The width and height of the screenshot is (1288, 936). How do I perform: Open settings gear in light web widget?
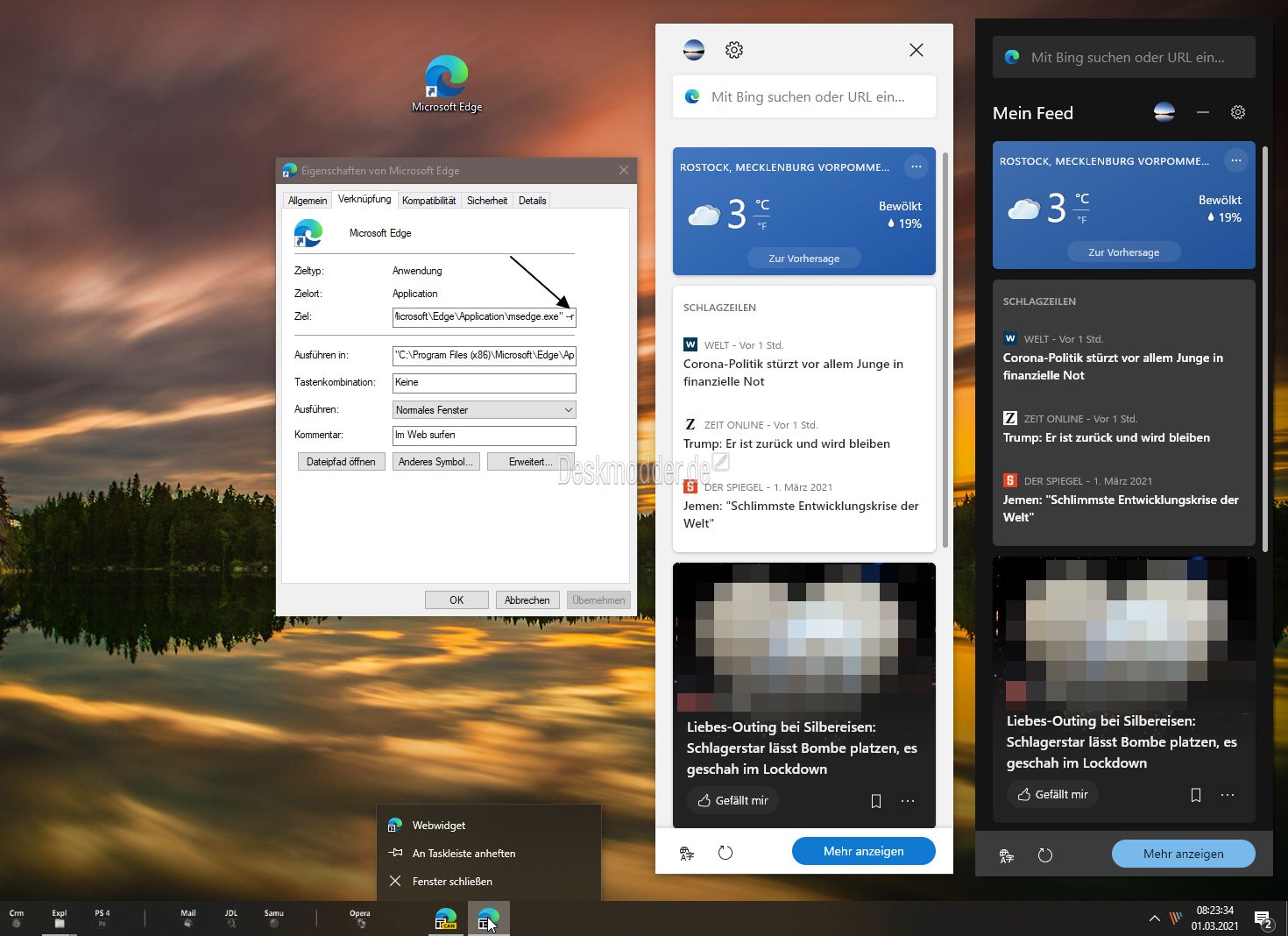(x=734, y=50)
